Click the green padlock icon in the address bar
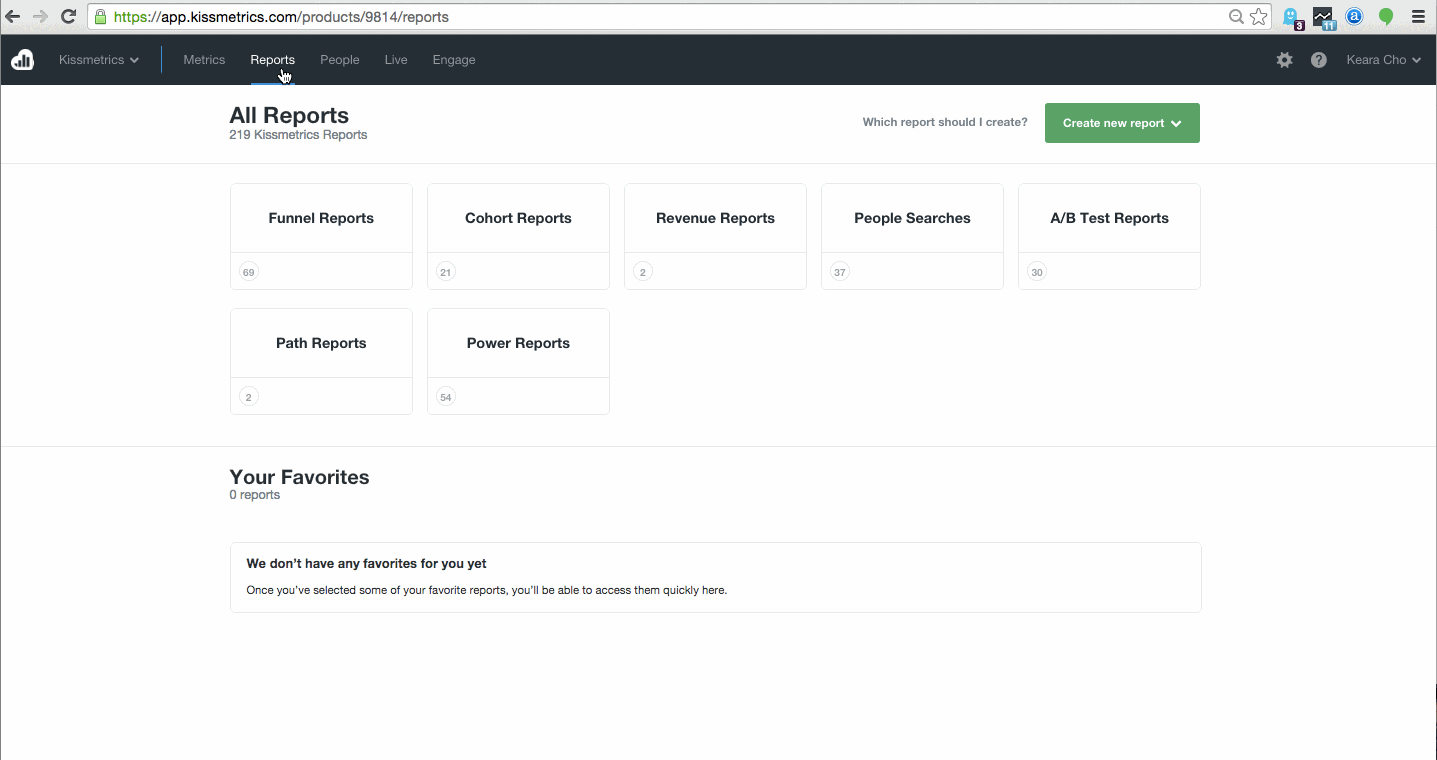The width and height of the screenshot is (1437, 760). [100, 17]
